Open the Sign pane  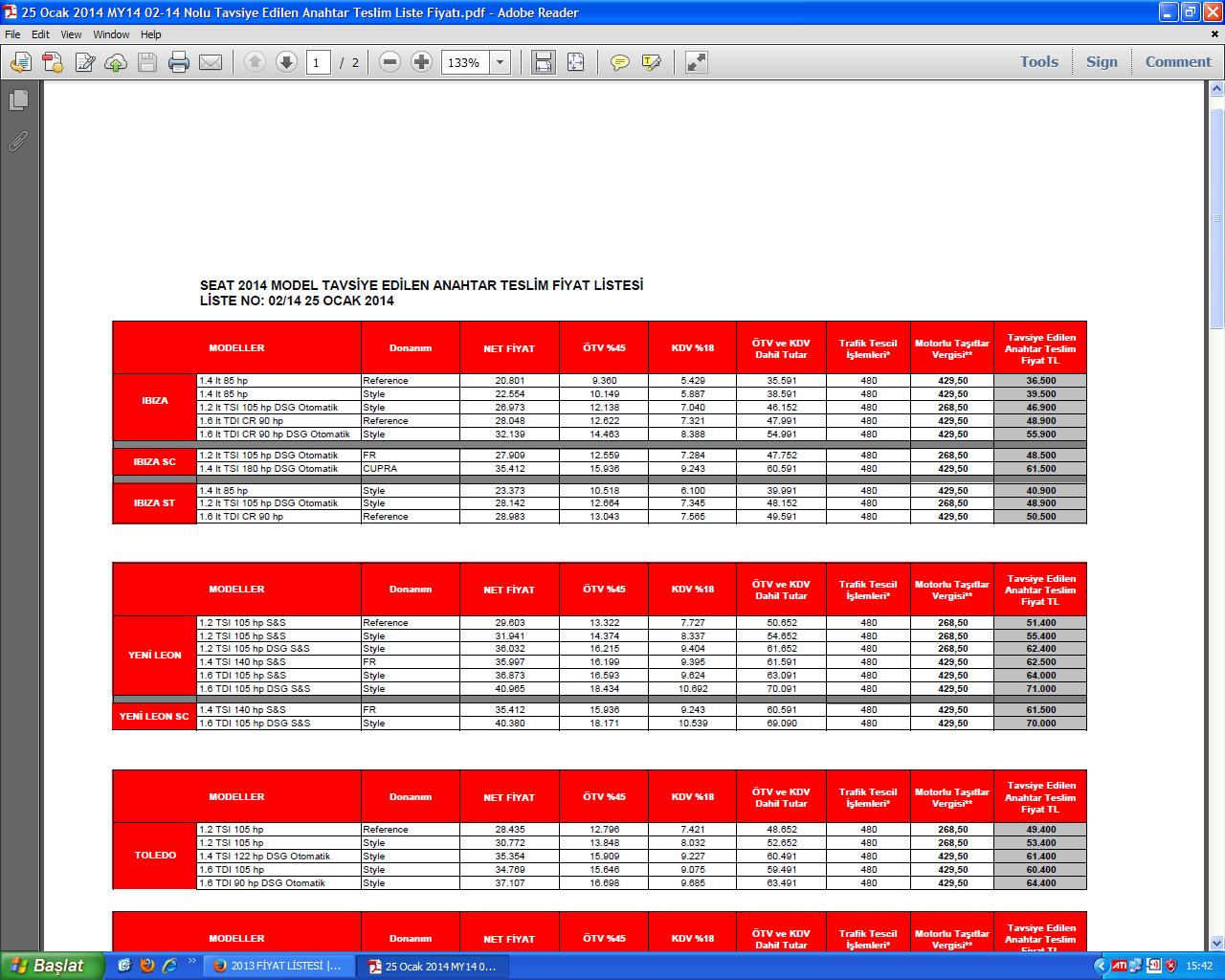pyautogui.click(x=1102, y=61)
